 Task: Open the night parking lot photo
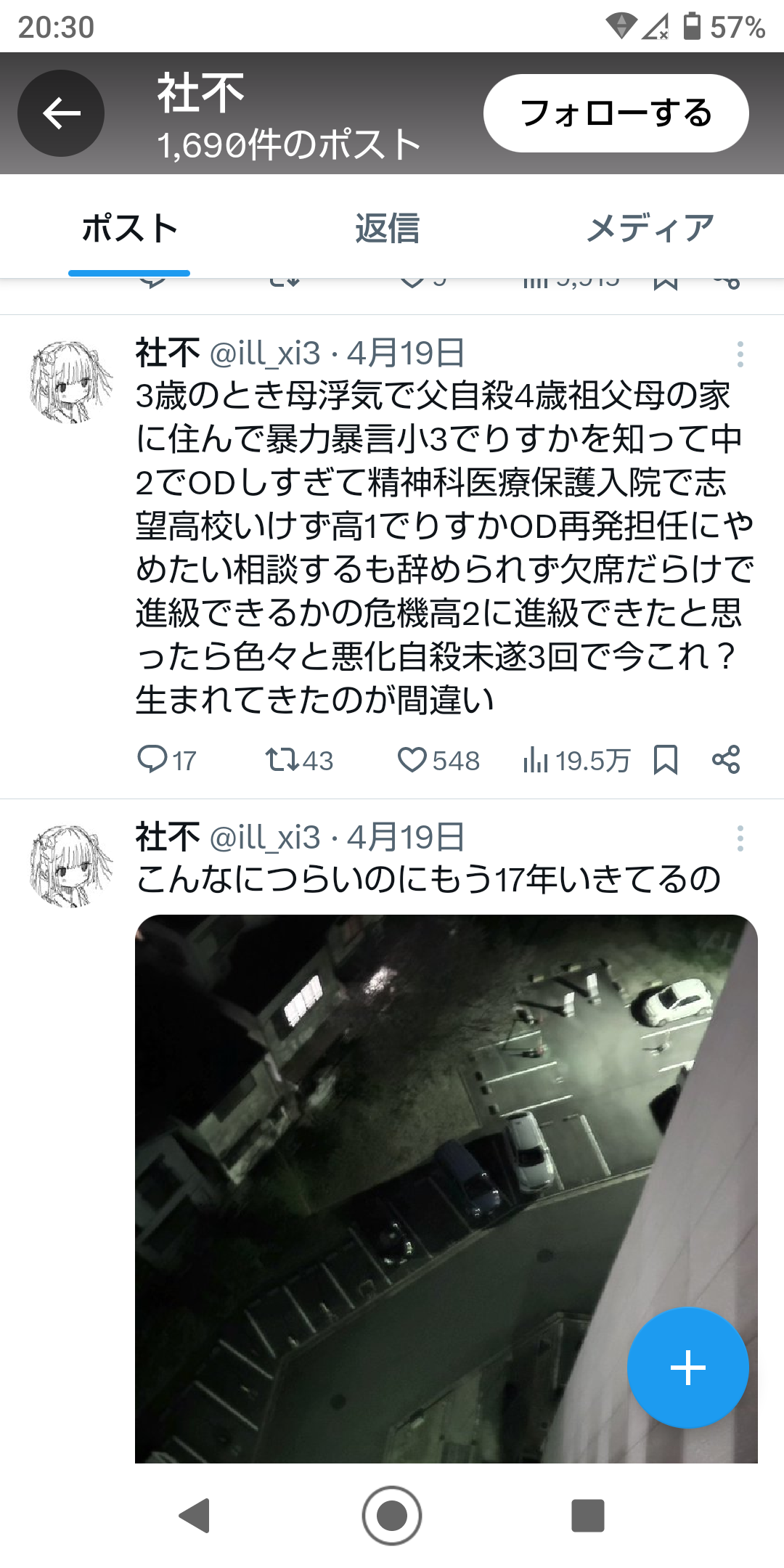click(446, 1188)
